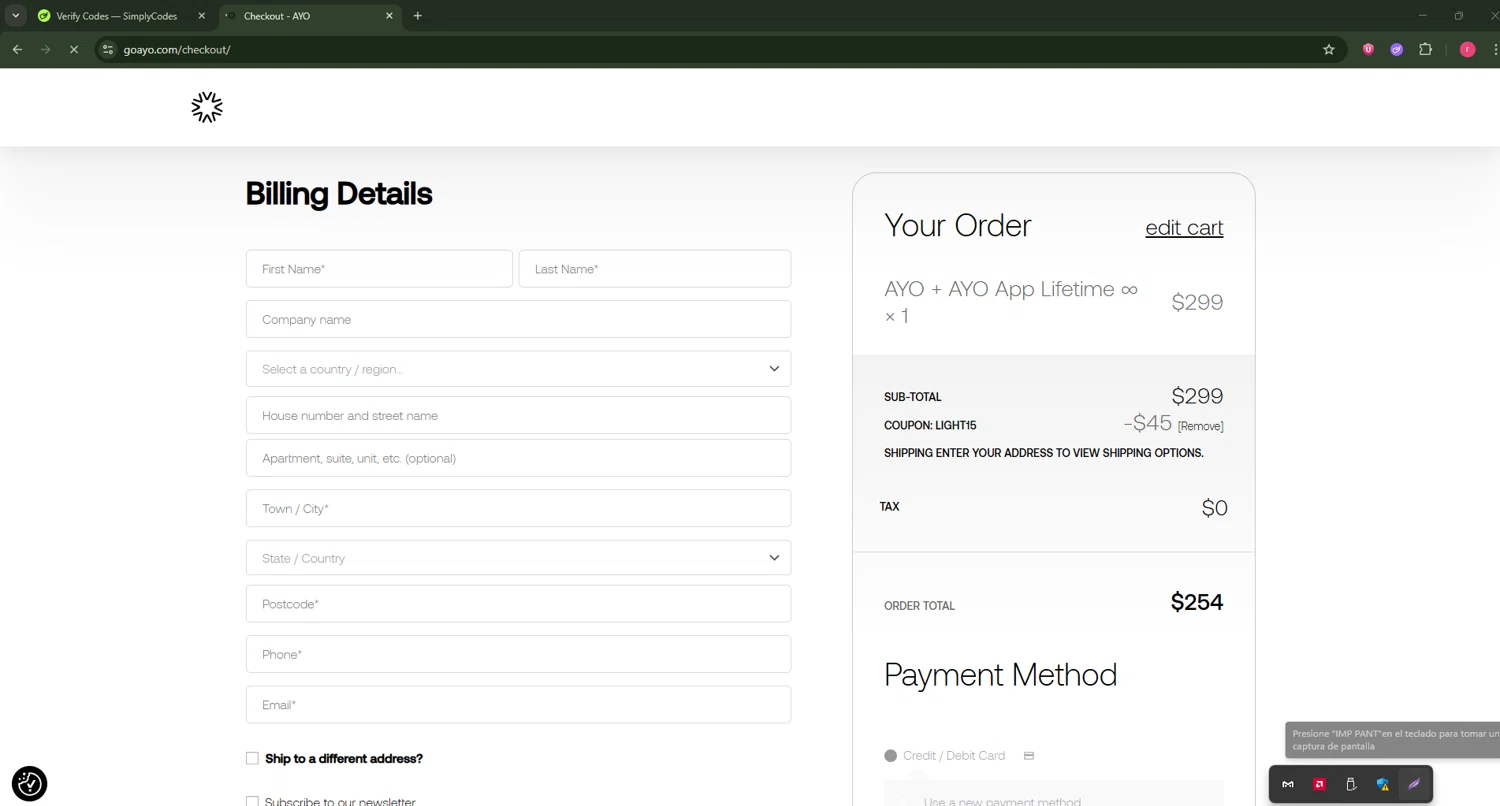Click the card icon beside Credit / Debit Card
1500x806 pixels.
pos(1029,756)
